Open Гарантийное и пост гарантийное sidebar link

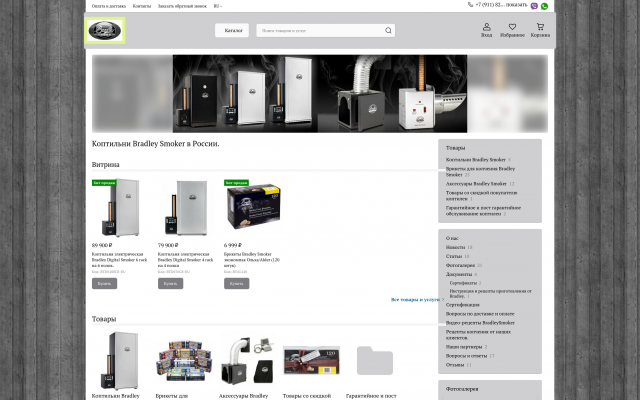point(483,211)
